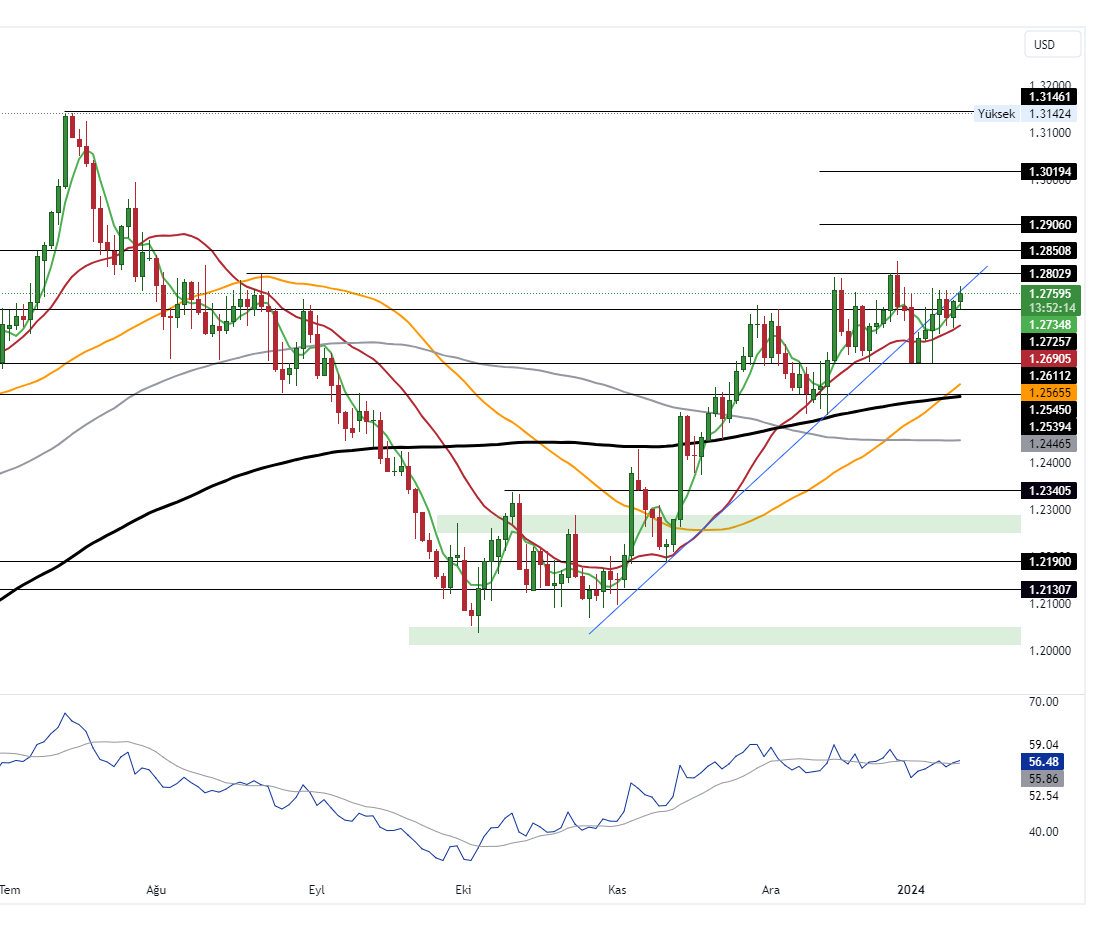Click the 2024 label on time axis
1095x939 pixels.
point(911,889)
